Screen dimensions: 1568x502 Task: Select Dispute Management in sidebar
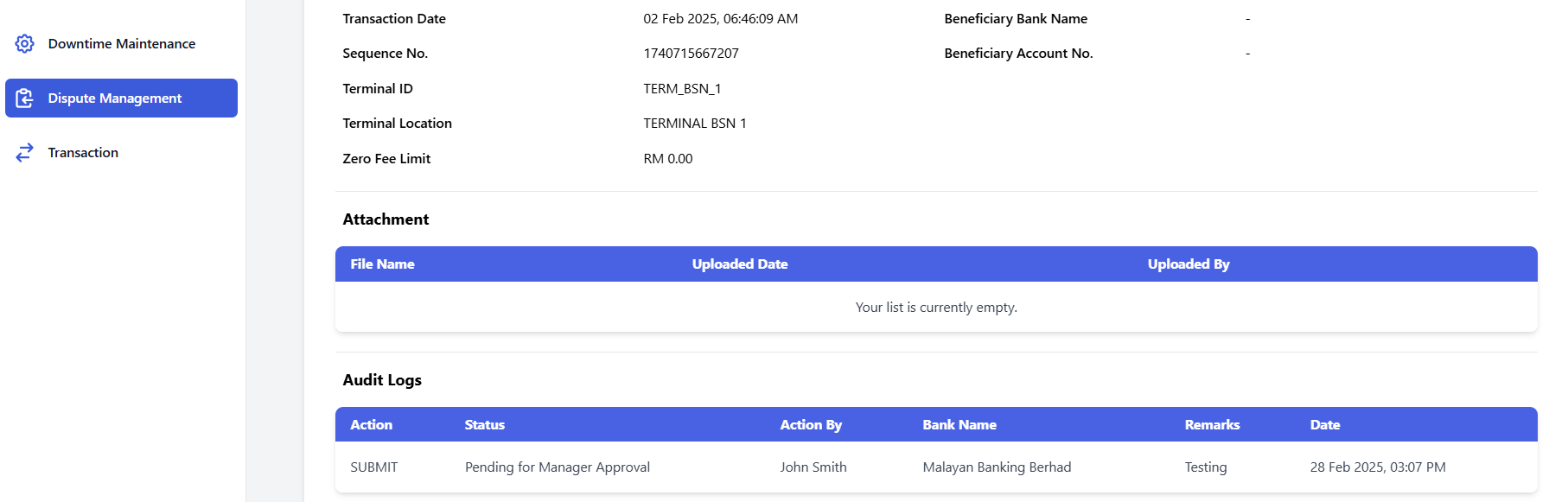click(x=121, y=98)
